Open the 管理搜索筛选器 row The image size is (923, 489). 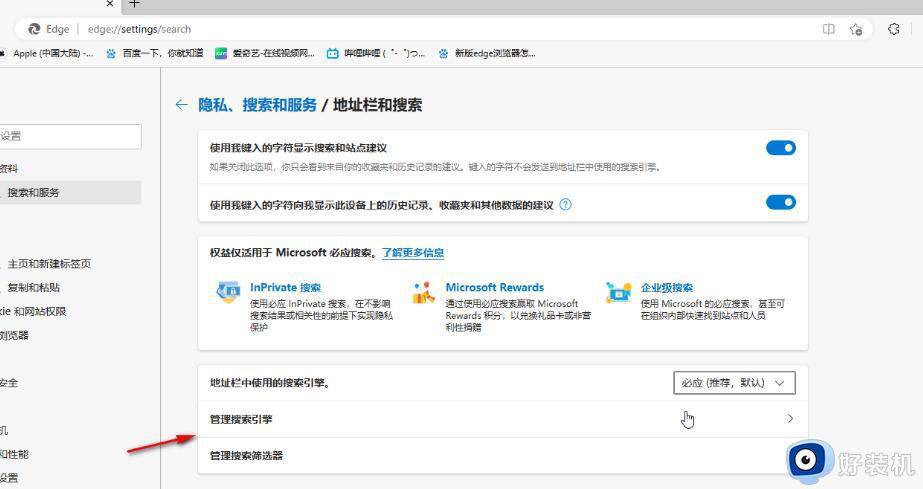coord(503,455)
